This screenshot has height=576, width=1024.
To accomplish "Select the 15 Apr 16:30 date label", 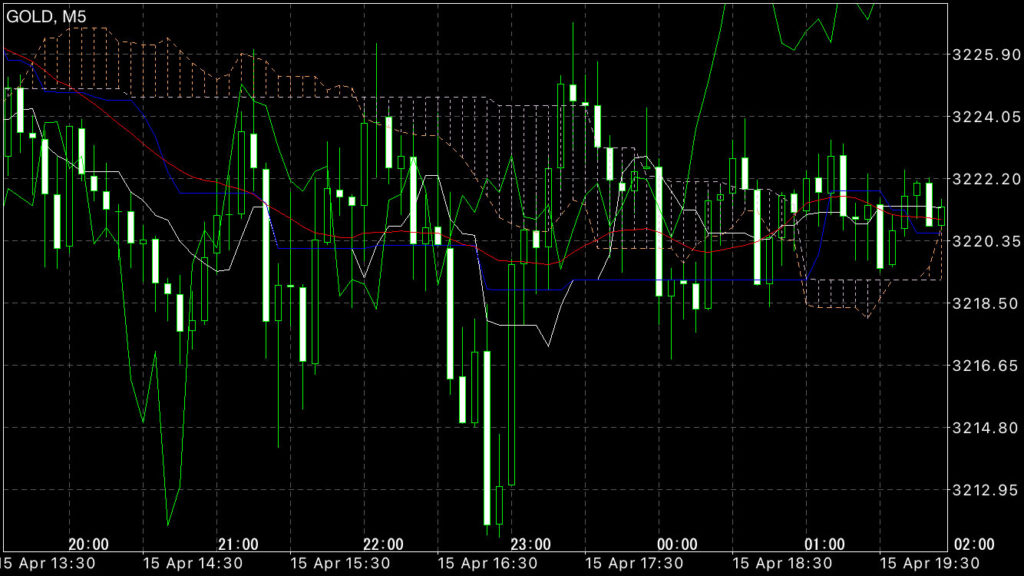I will click(487, 564).
